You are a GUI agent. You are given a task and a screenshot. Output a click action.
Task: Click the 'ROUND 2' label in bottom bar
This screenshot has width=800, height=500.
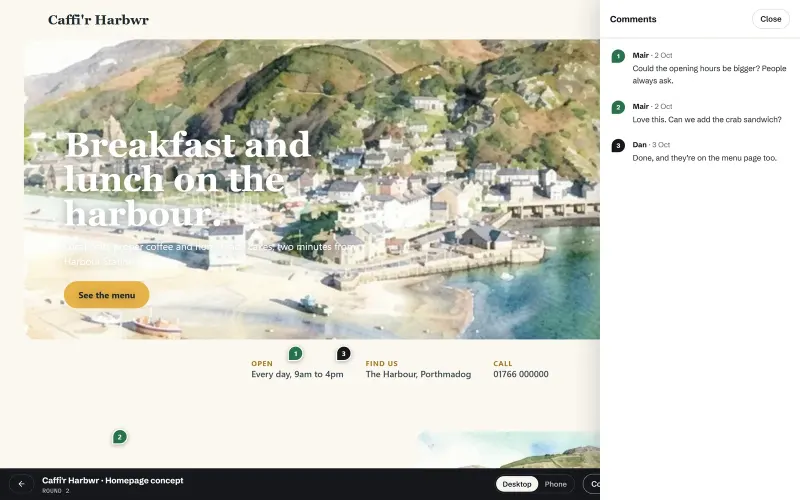click(x=56, y=491)
